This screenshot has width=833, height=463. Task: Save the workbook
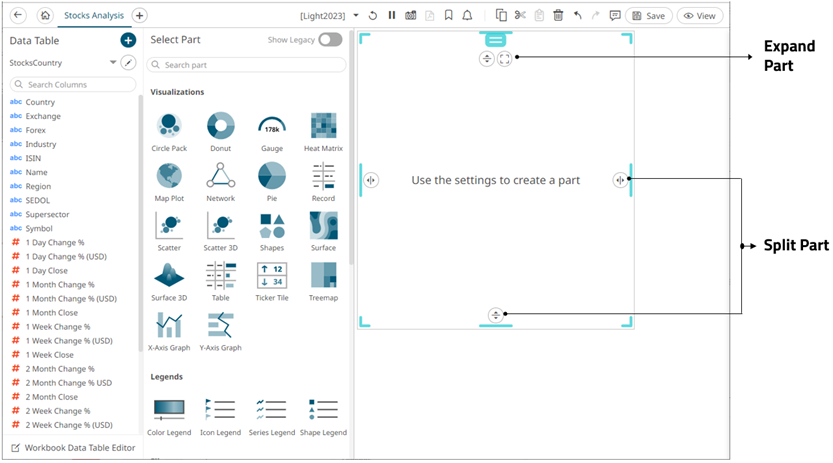pos(649,15)
